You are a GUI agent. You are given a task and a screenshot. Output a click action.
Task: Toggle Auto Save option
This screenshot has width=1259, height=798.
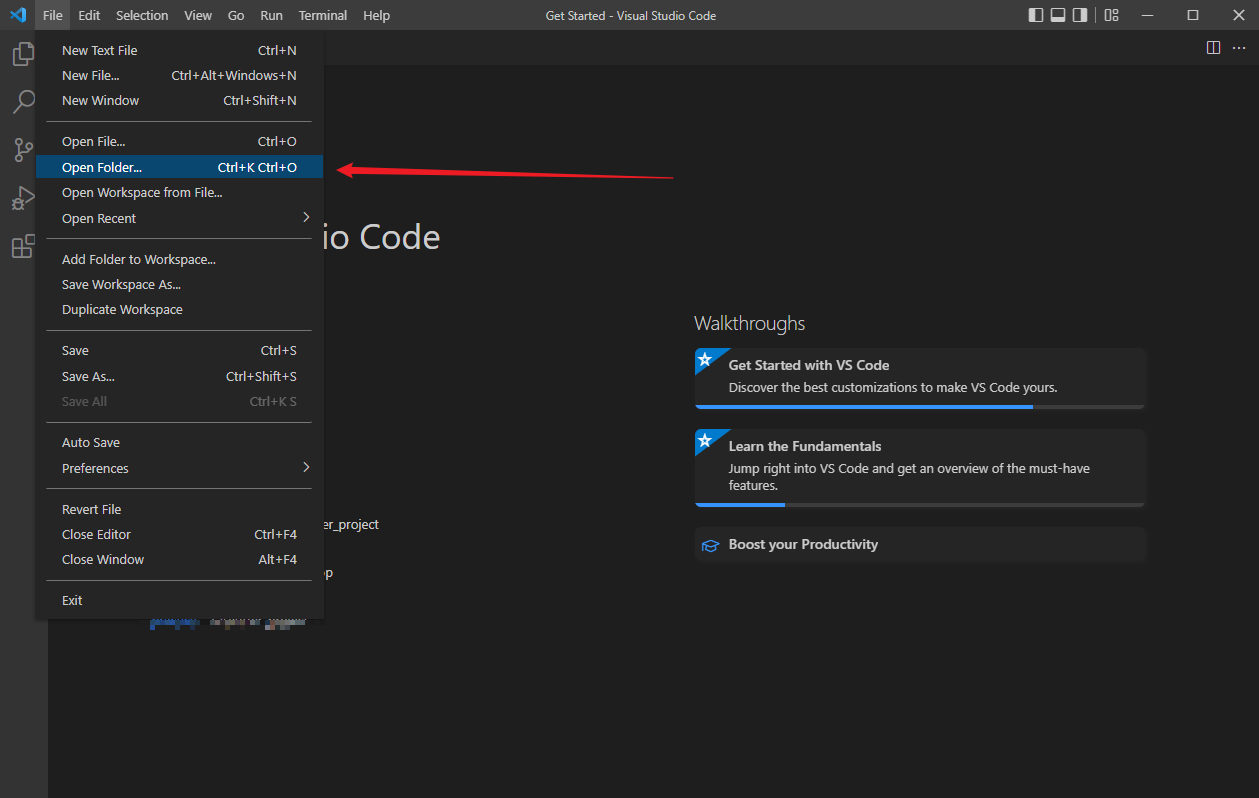tap(179, 442)
